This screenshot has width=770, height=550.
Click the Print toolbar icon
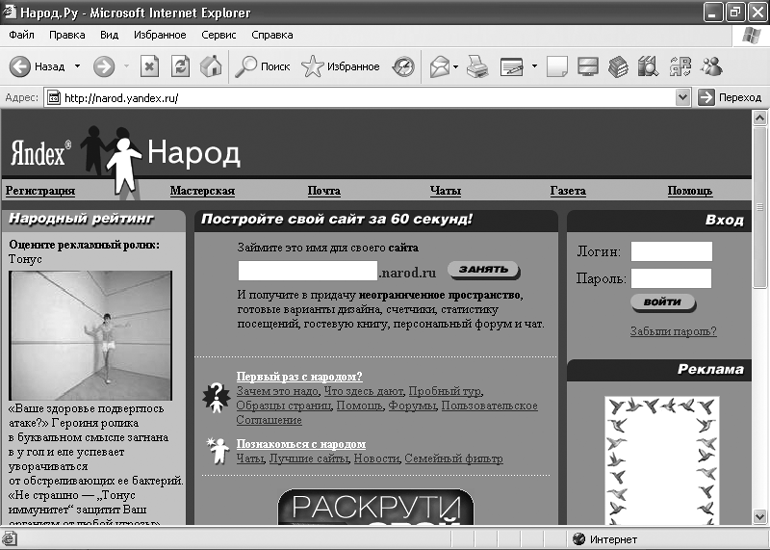click(x=478, y=67)
